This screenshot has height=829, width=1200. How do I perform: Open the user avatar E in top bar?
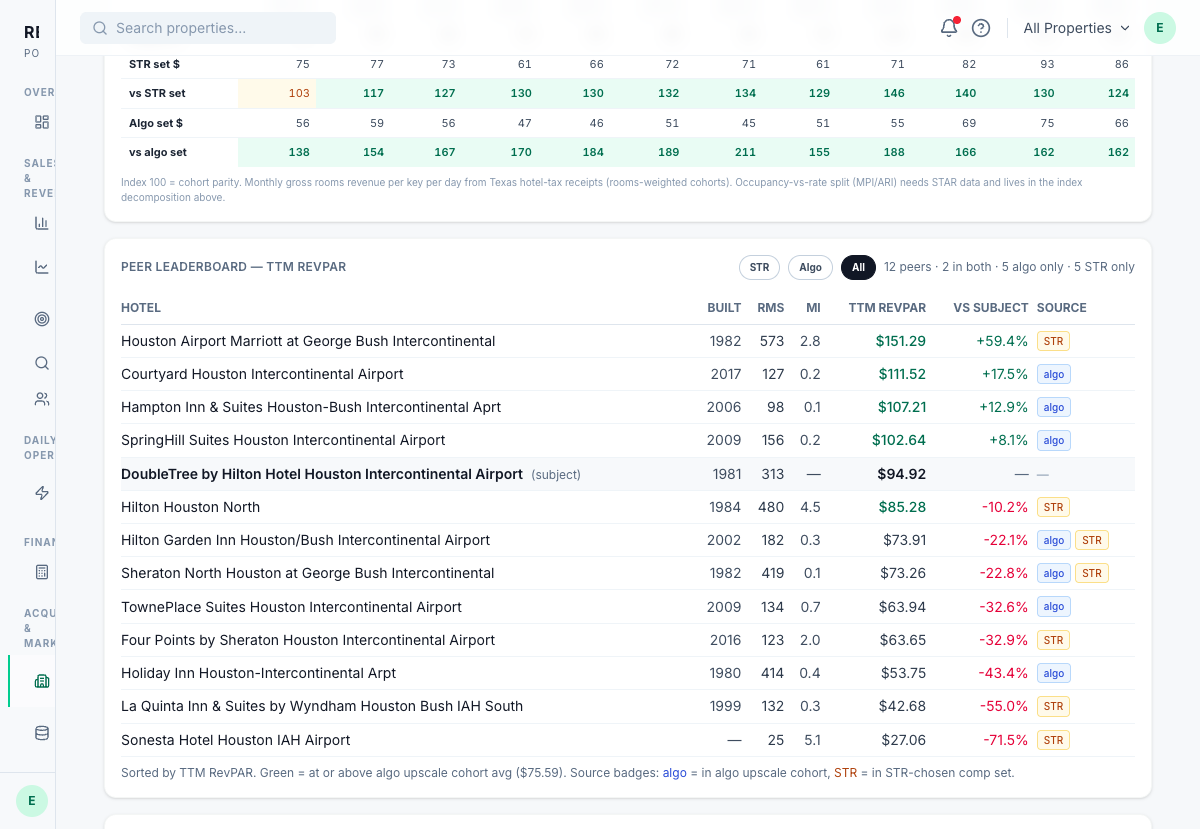1160,28
